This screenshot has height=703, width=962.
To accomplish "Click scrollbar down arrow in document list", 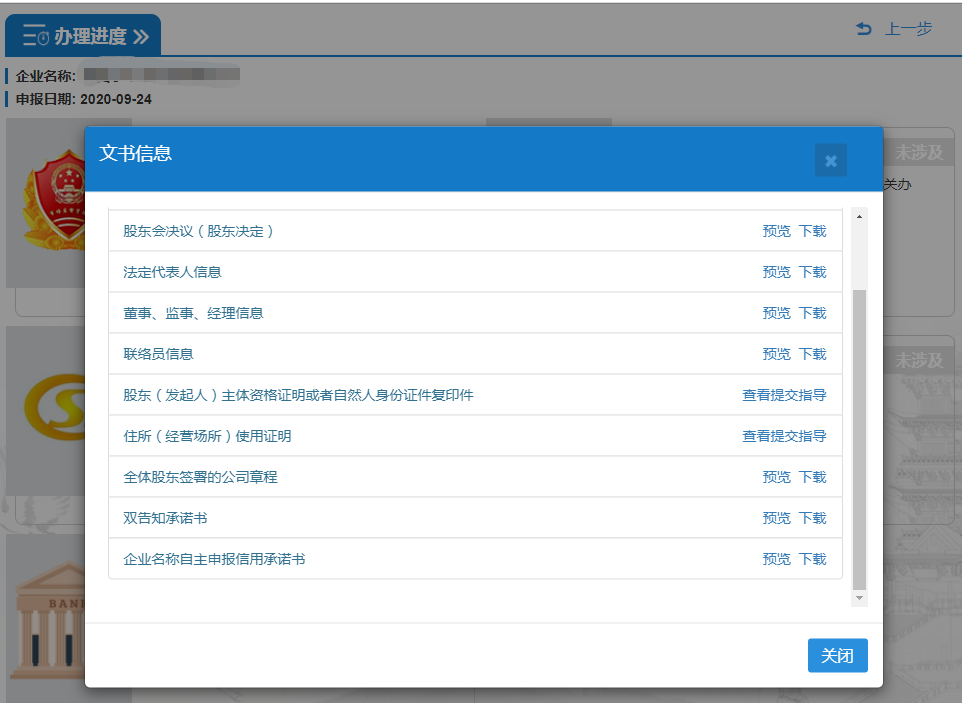I will click(859, 597).
